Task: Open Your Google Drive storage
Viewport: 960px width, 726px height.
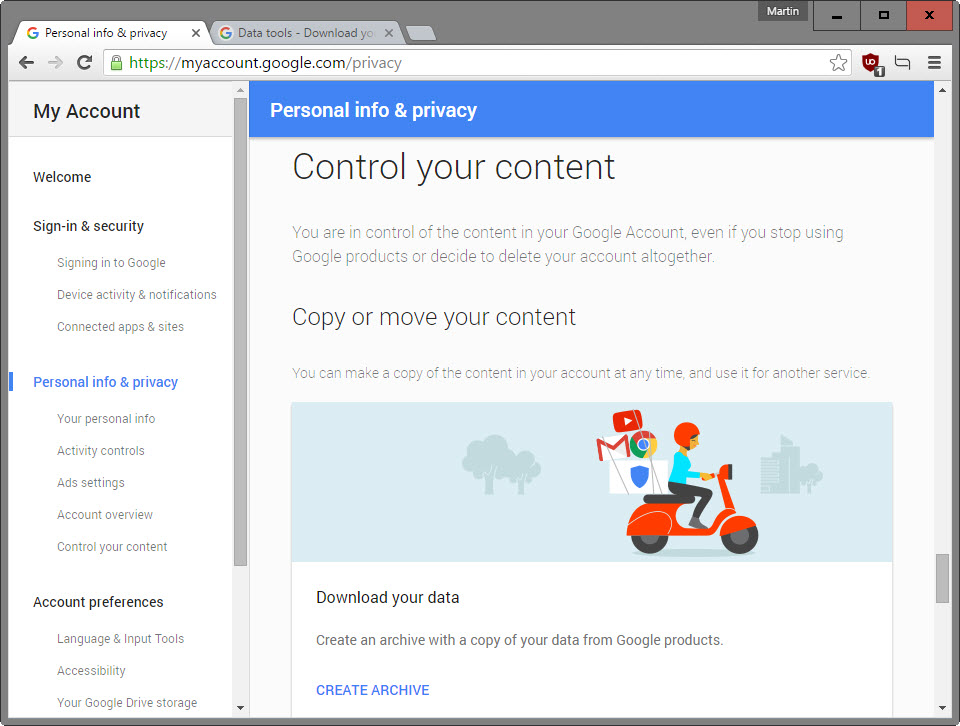Action: pyautogui.click(x=127, y=703)
